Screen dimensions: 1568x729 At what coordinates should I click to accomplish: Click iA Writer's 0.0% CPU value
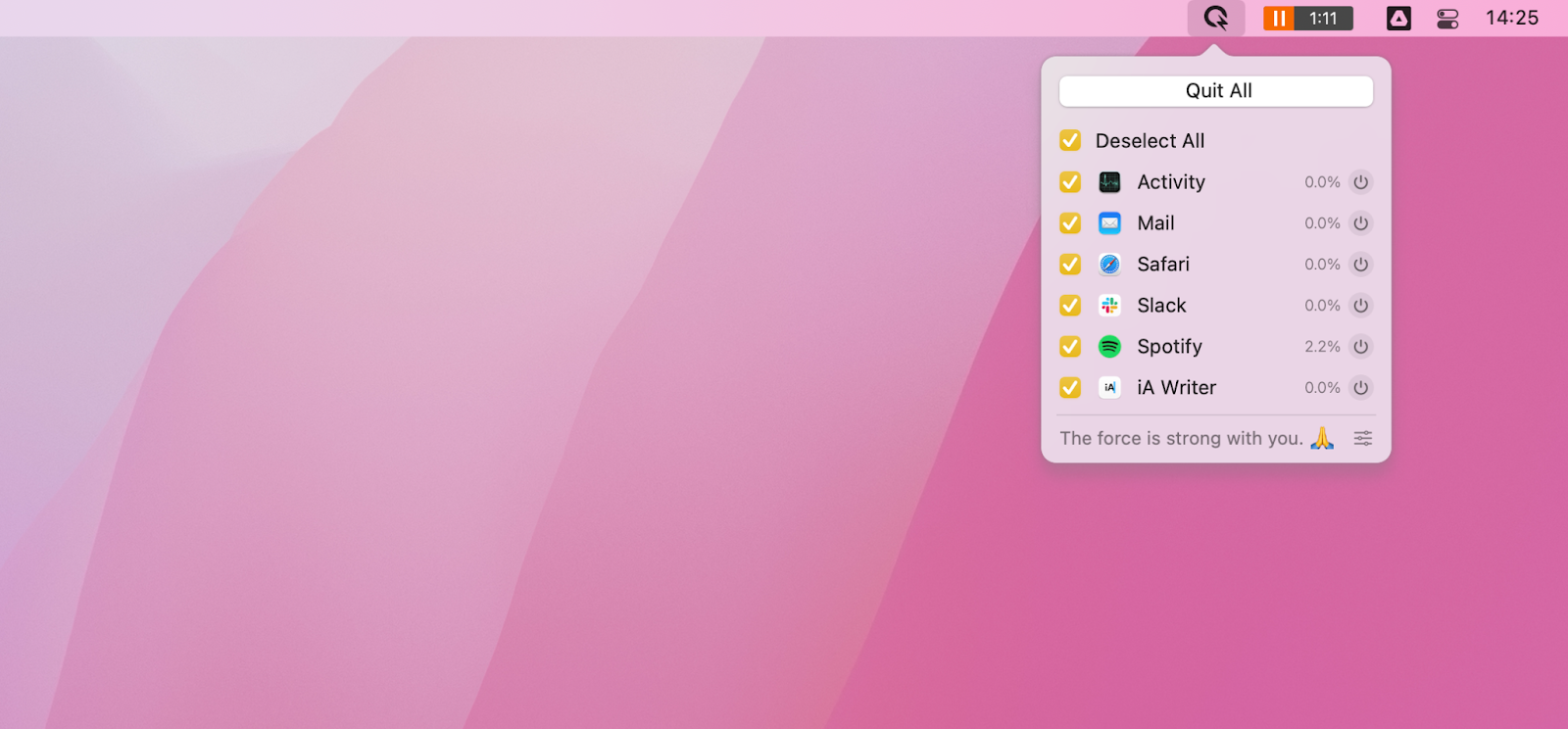click(1322, 388)
